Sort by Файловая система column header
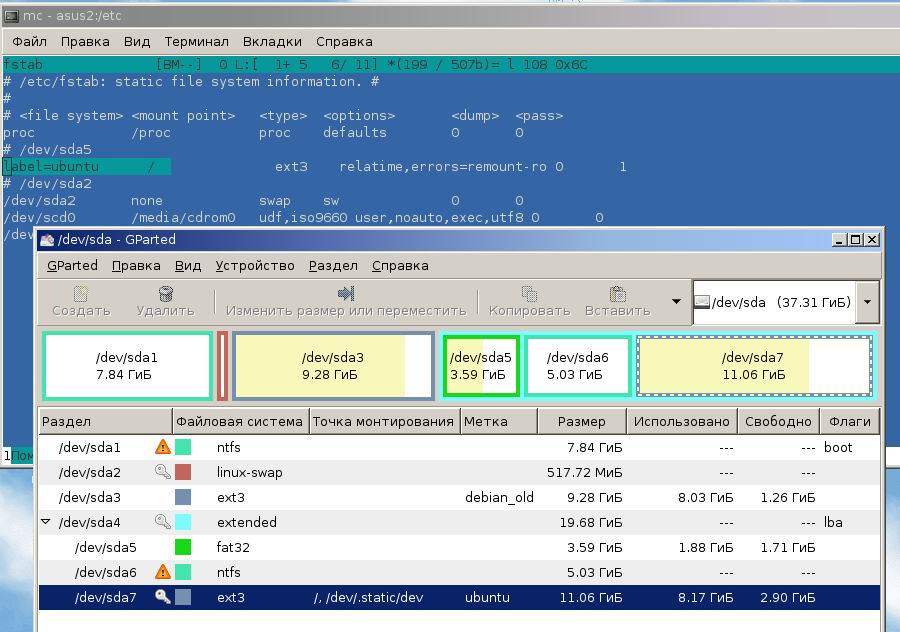This screenshot has height=632, width=900. point(240,421)
